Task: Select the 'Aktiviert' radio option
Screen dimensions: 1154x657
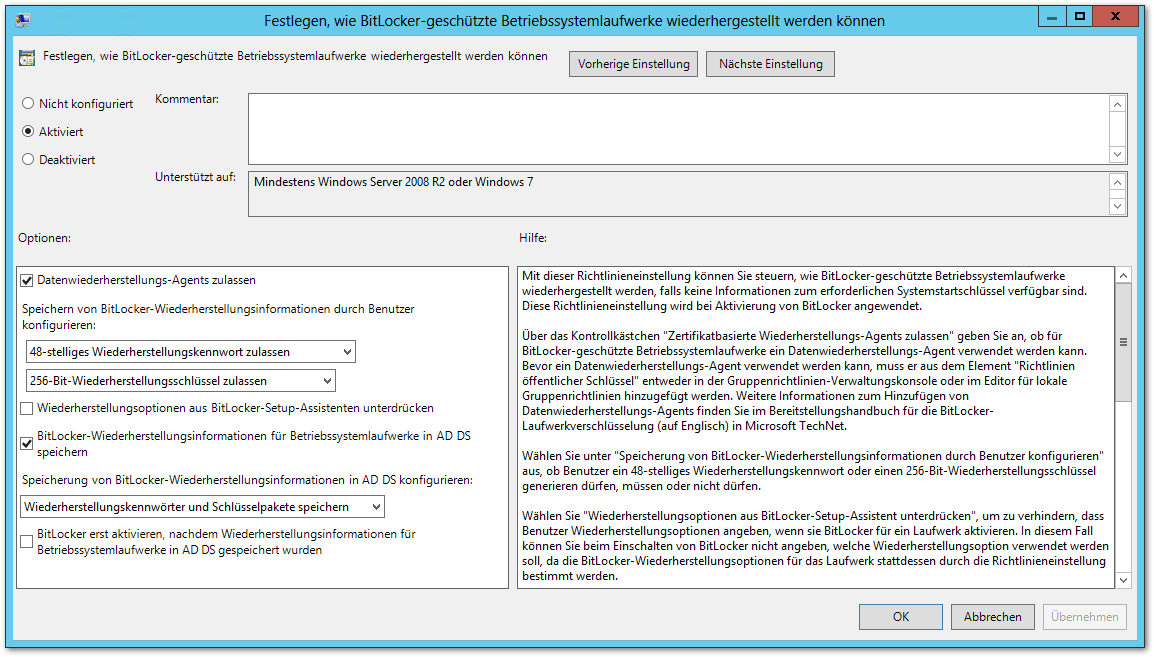Action: pyautogui.click(x=28, y=131)
